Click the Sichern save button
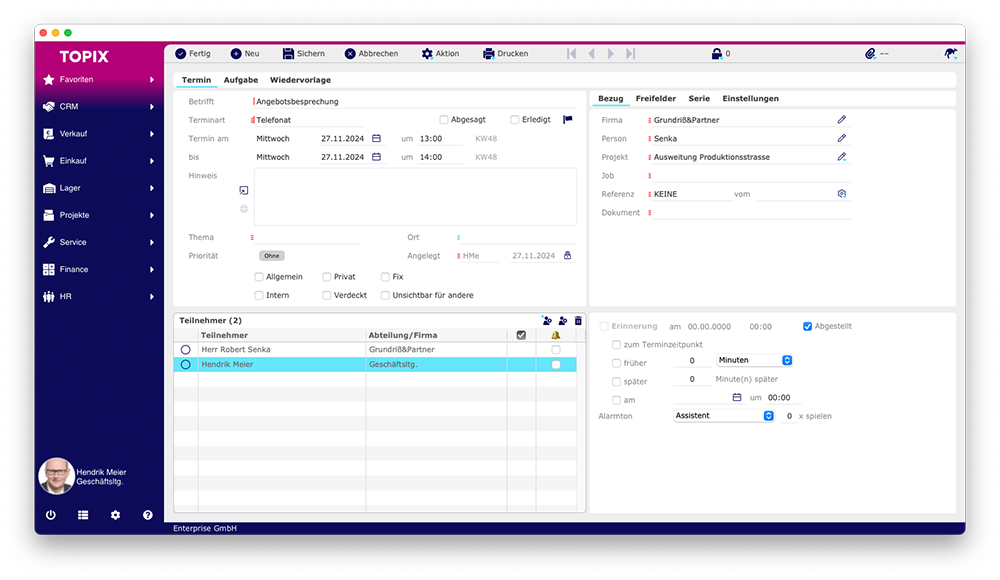The image size is (1000, 580). click(x=303, y=54)
